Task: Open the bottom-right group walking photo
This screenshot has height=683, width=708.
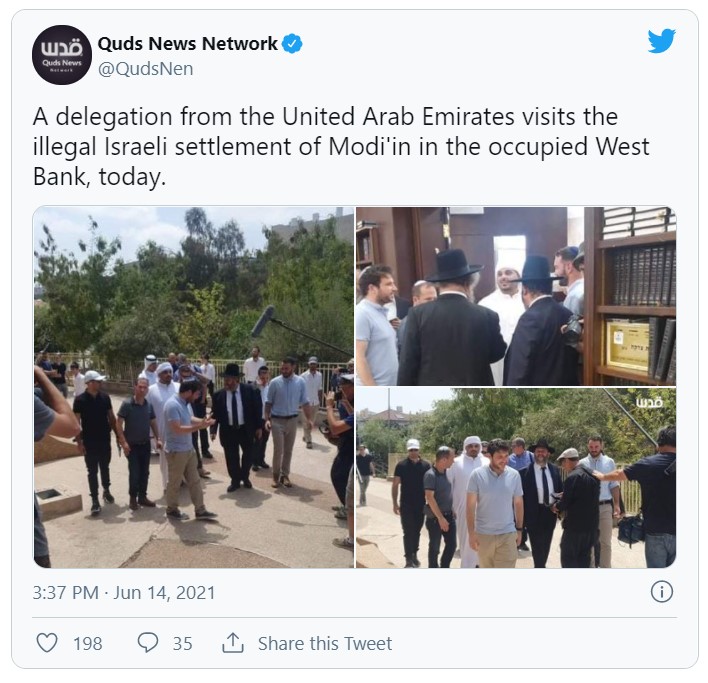Action: point(516,478)
